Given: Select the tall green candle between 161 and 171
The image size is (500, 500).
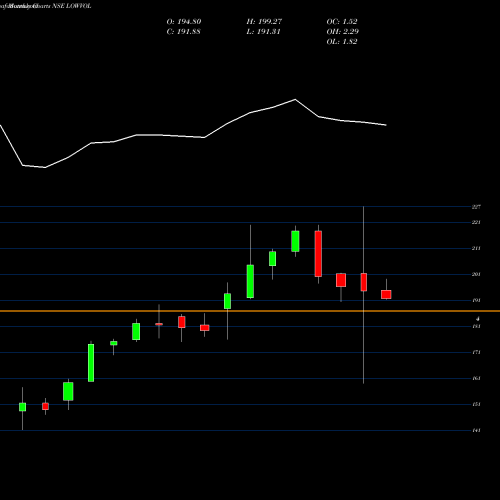Looking at the screenshot, I should [91, 363].
